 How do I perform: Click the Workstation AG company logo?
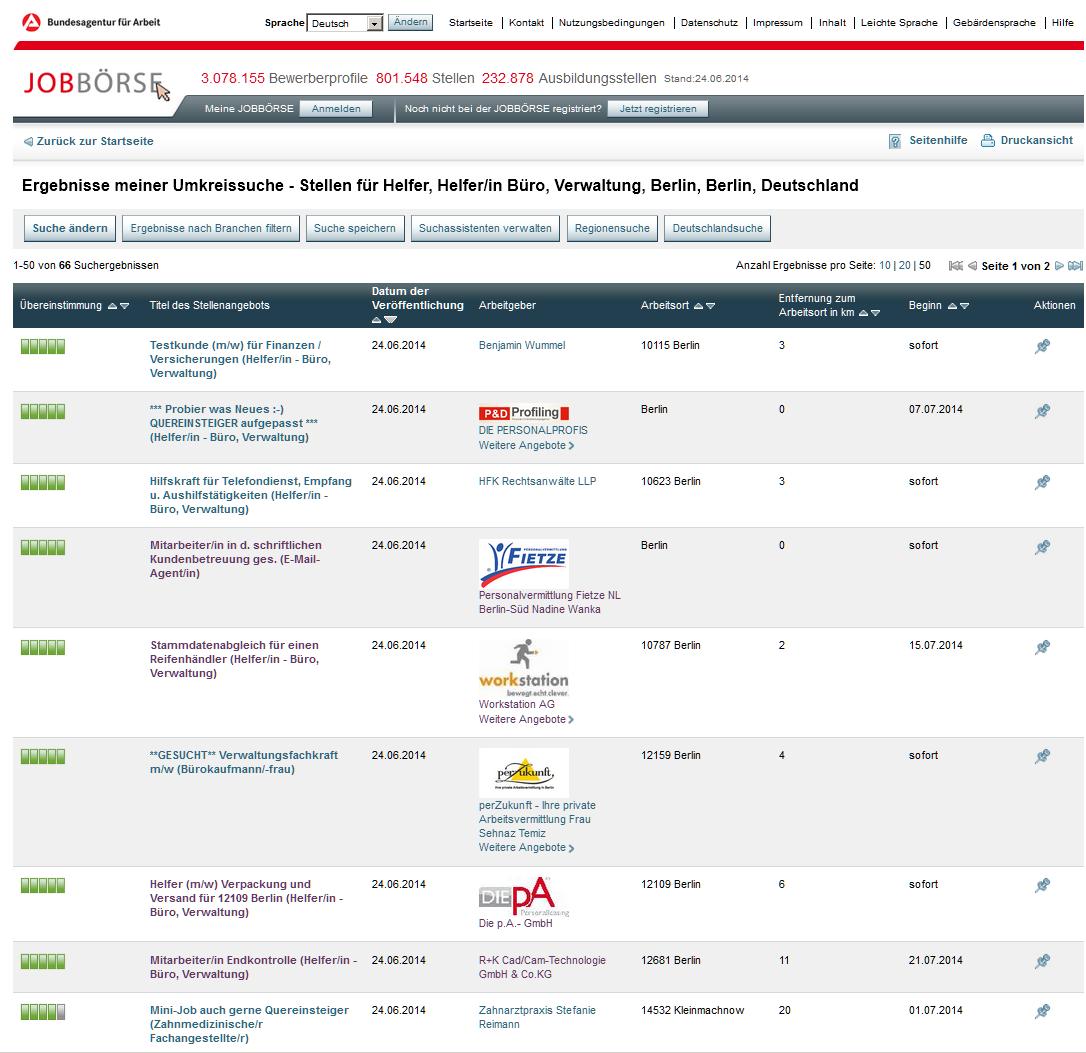[523, 668]
